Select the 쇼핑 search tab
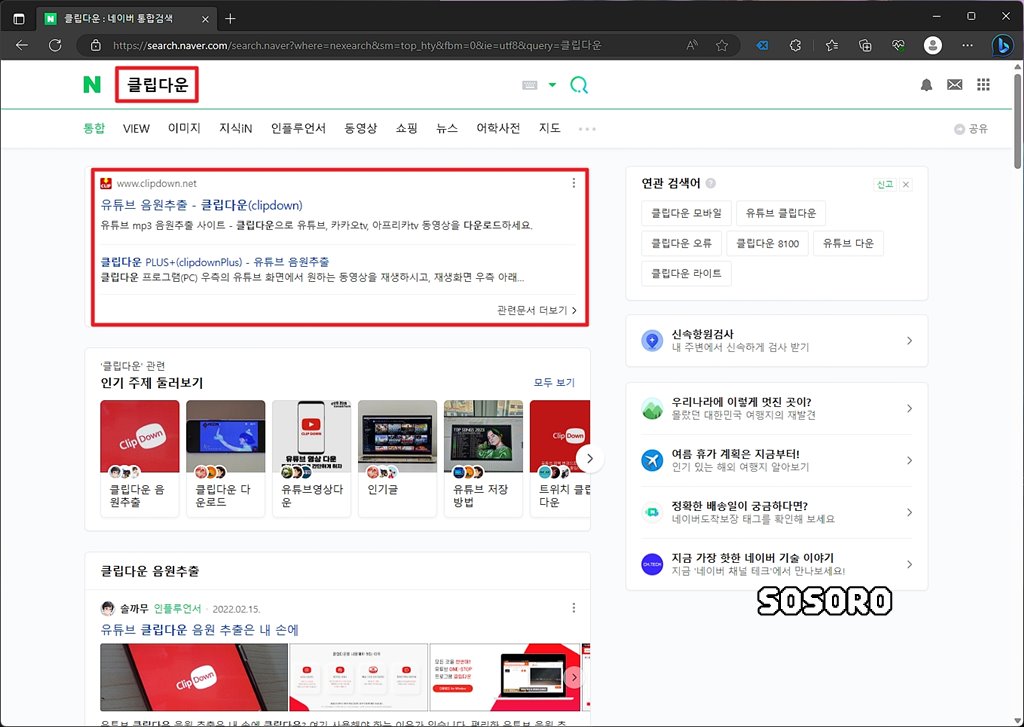Image resolution: width=1024 pixels, height=727 pixels. tap(406, 128)
